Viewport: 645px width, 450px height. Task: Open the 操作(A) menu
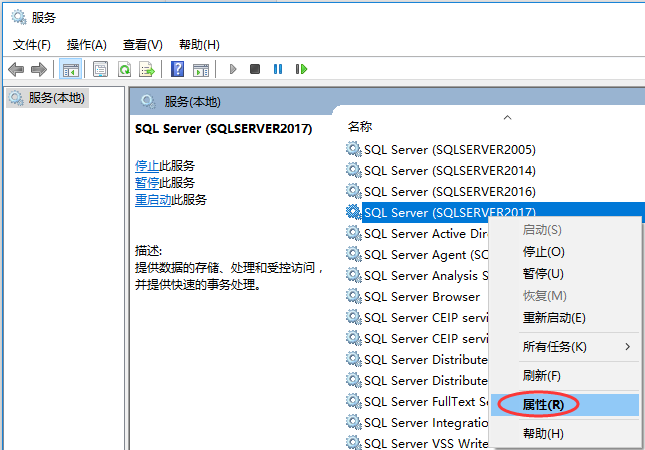[86, 44]
